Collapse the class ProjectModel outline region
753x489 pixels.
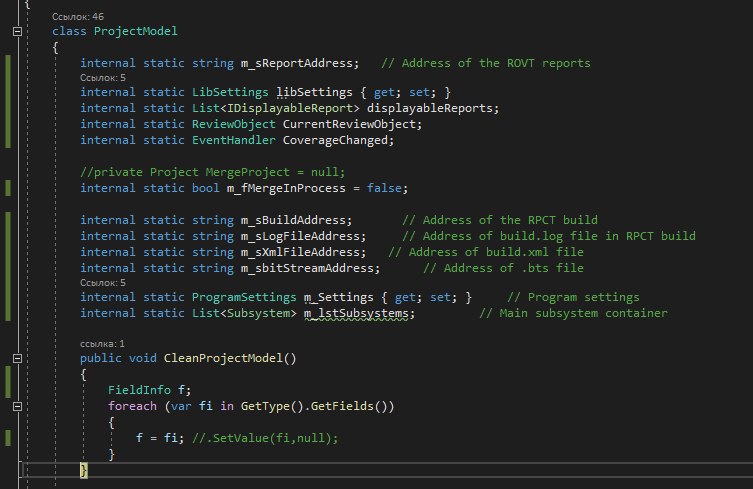[17, 32]
